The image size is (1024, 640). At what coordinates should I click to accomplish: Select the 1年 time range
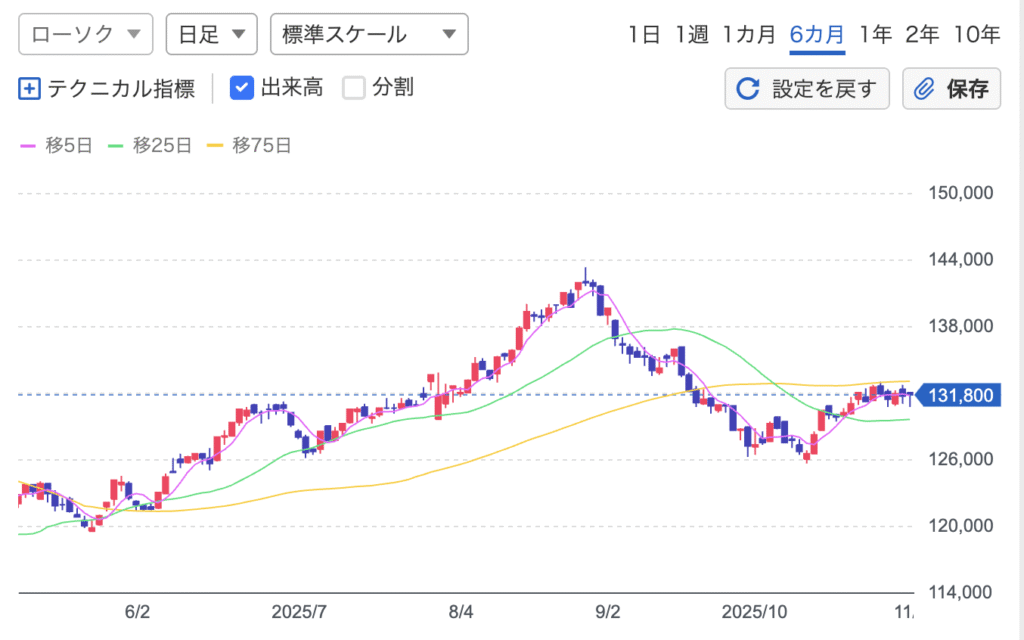pyautogui.click(x=875, y=34)
